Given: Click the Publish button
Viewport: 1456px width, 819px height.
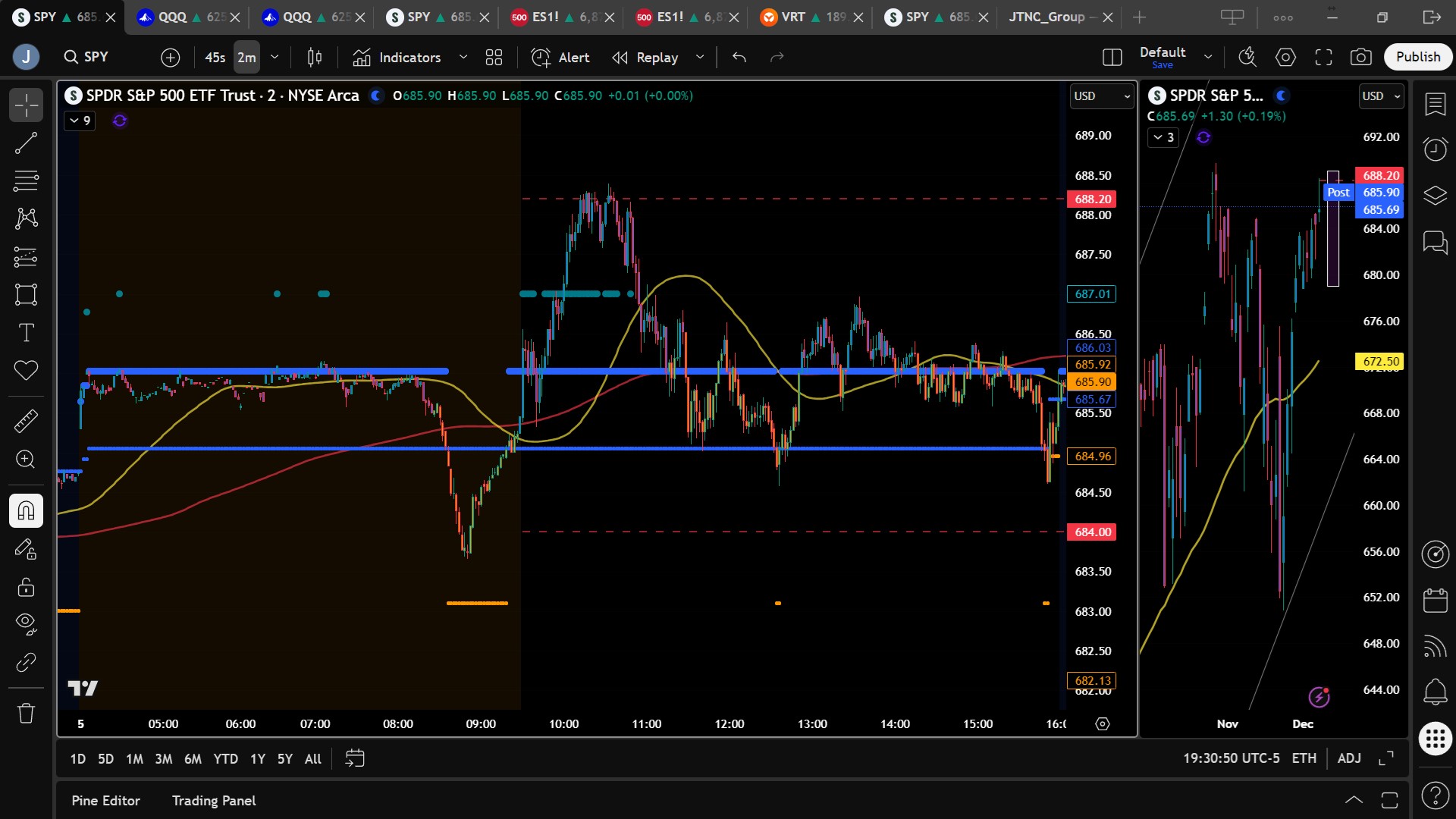Looking at the screenshot, I should [1417, 57].
